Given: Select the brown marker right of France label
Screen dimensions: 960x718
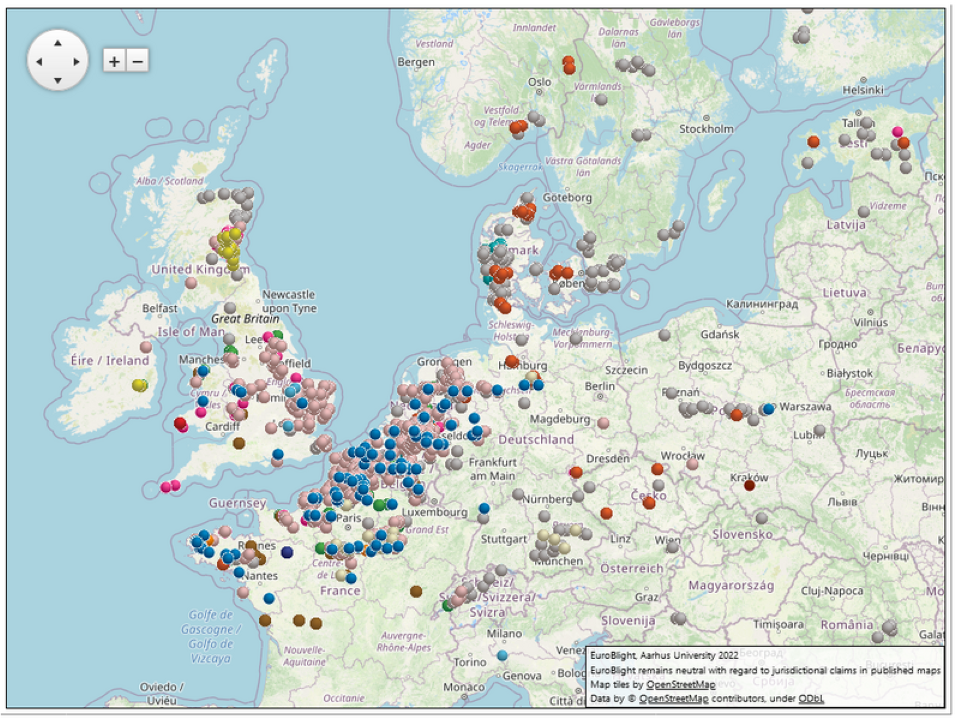Looking at the screenshot, I should (x=416, y=591).
